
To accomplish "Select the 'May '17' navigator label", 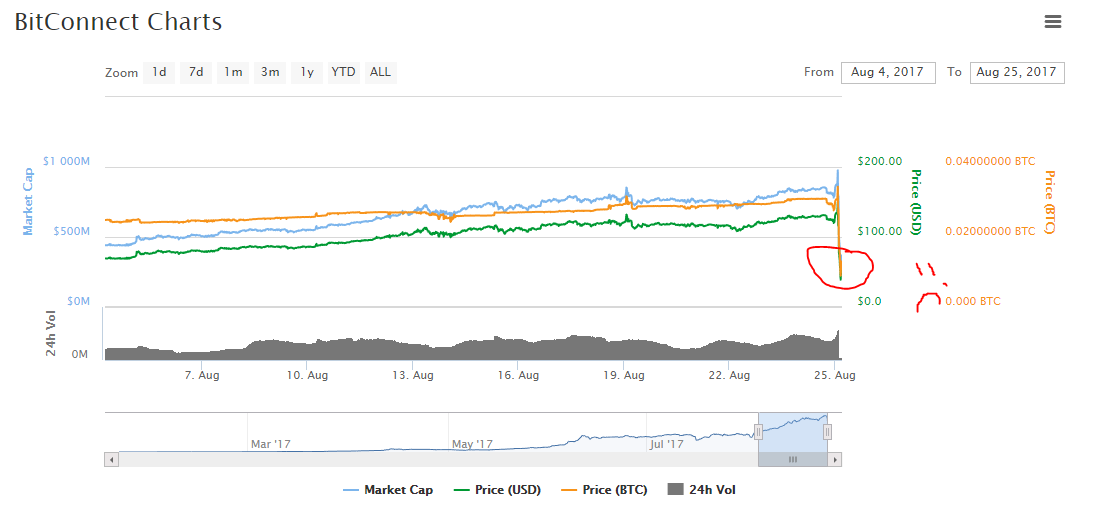I will click(x=472, y=444).
